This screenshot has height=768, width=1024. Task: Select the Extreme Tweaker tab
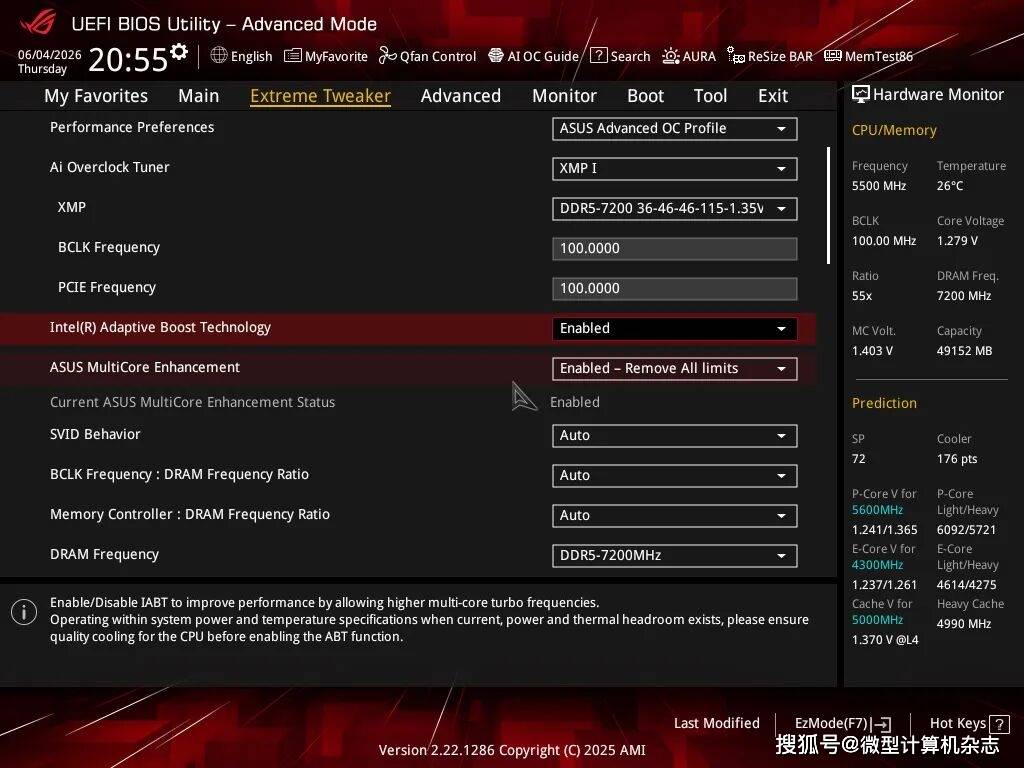[x=320, y=96]
